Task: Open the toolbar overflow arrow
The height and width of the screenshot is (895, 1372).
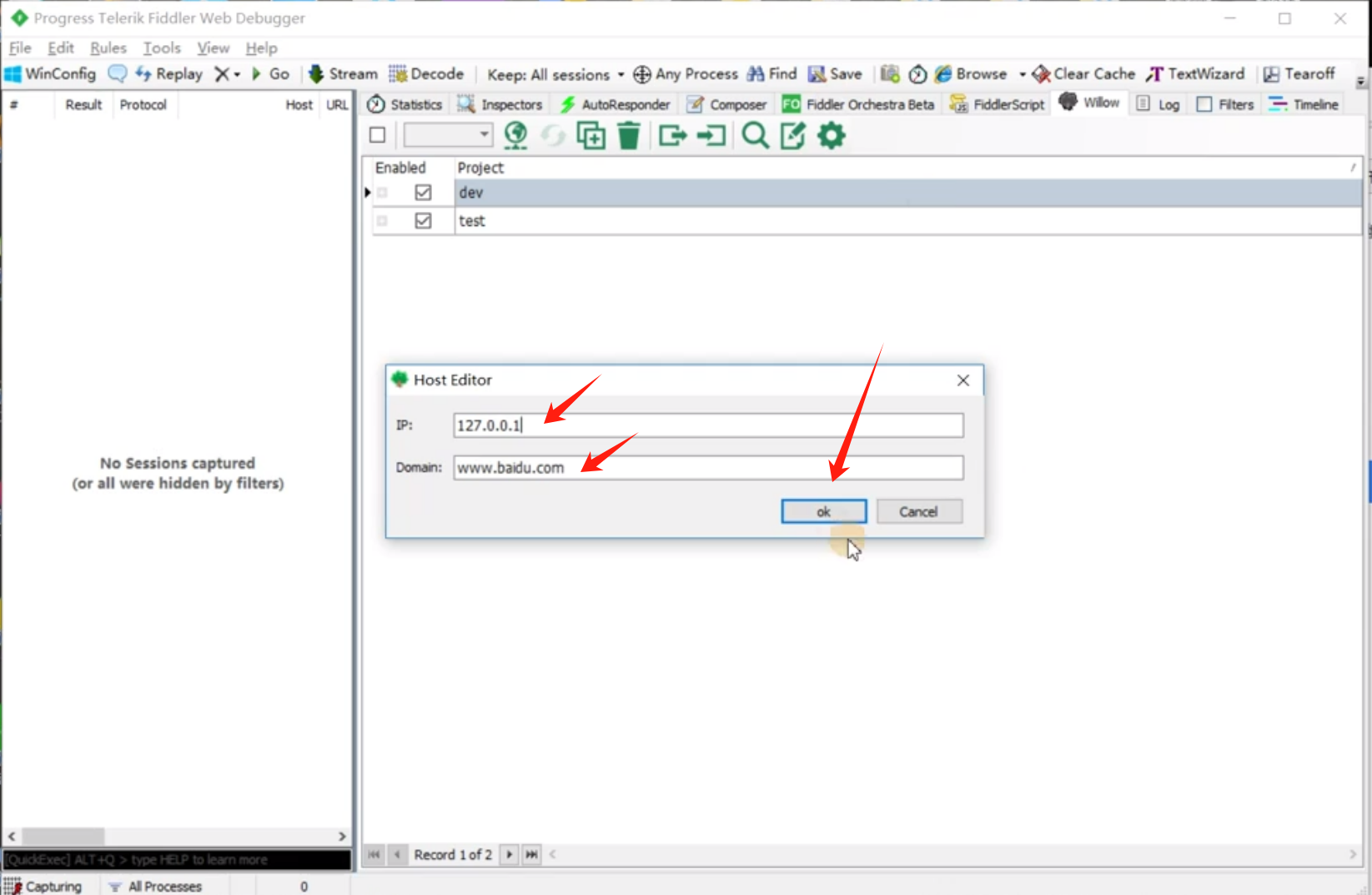Action: pyautogui.click(x=1361, y=81)
